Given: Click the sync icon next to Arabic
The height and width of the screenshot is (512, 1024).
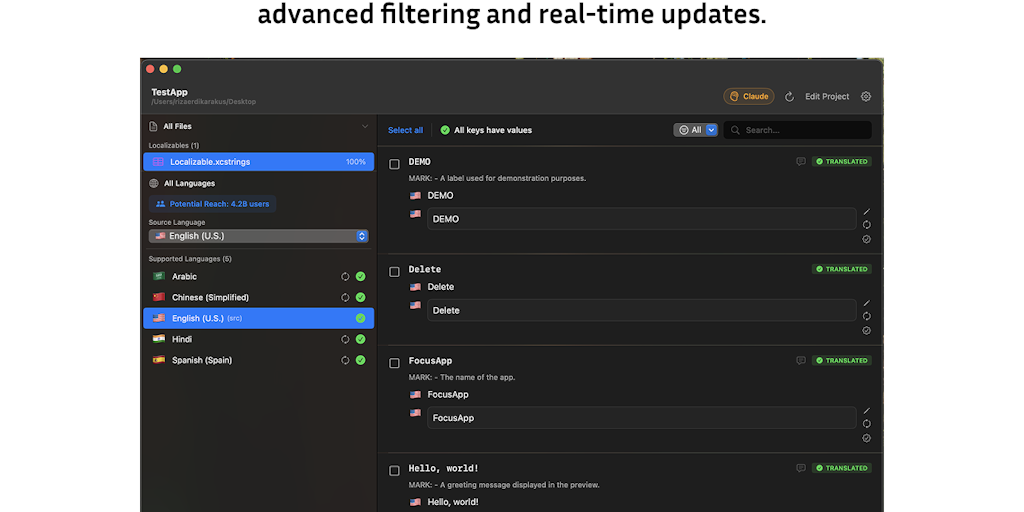Looking at the screenshot, I should point(345,277).
